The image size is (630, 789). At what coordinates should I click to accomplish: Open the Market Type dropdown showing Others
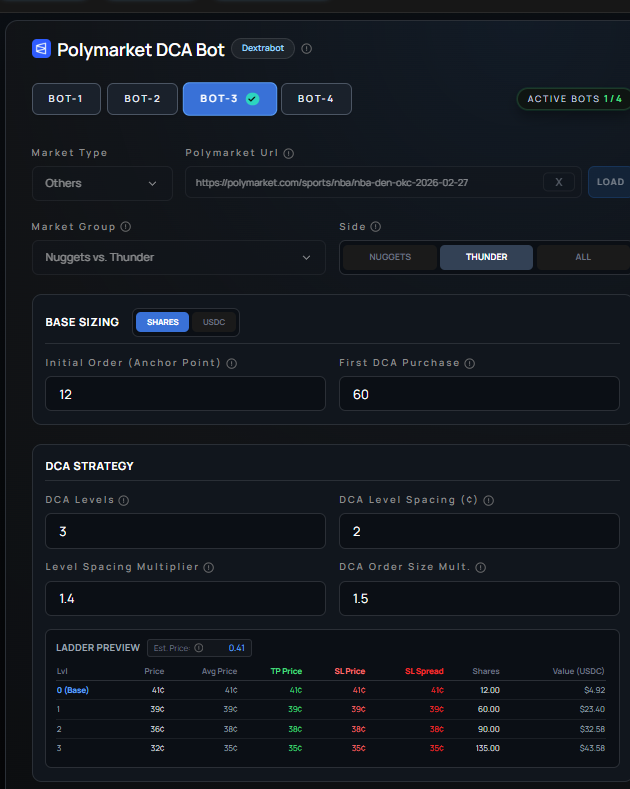pyautogui.click(x=102, y=183)
